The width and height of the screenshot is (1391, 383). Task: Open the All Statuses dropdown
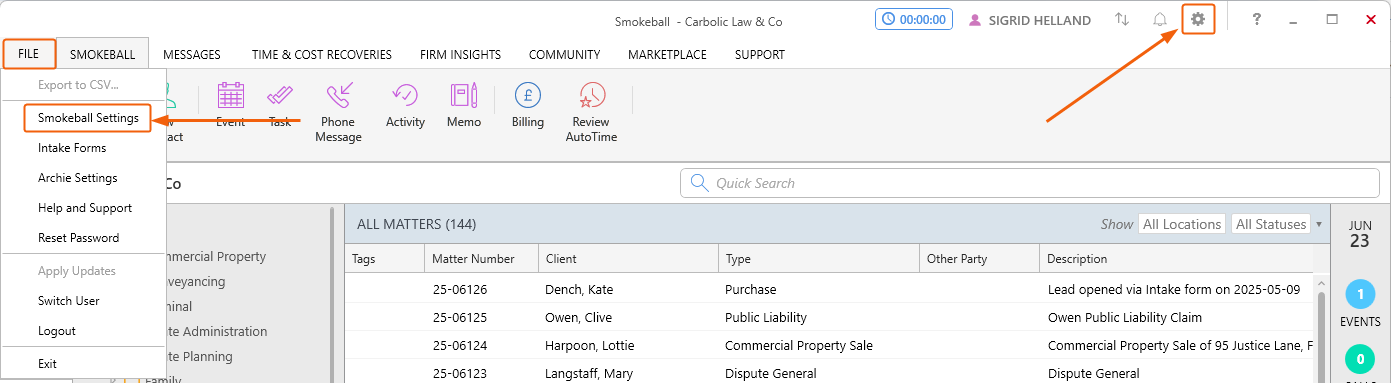[x=1271, y=224]
